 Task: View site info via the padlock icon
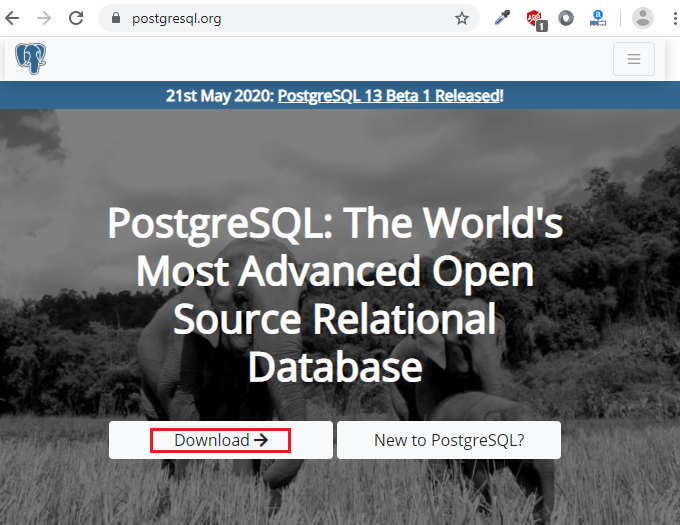coord(115,18)
